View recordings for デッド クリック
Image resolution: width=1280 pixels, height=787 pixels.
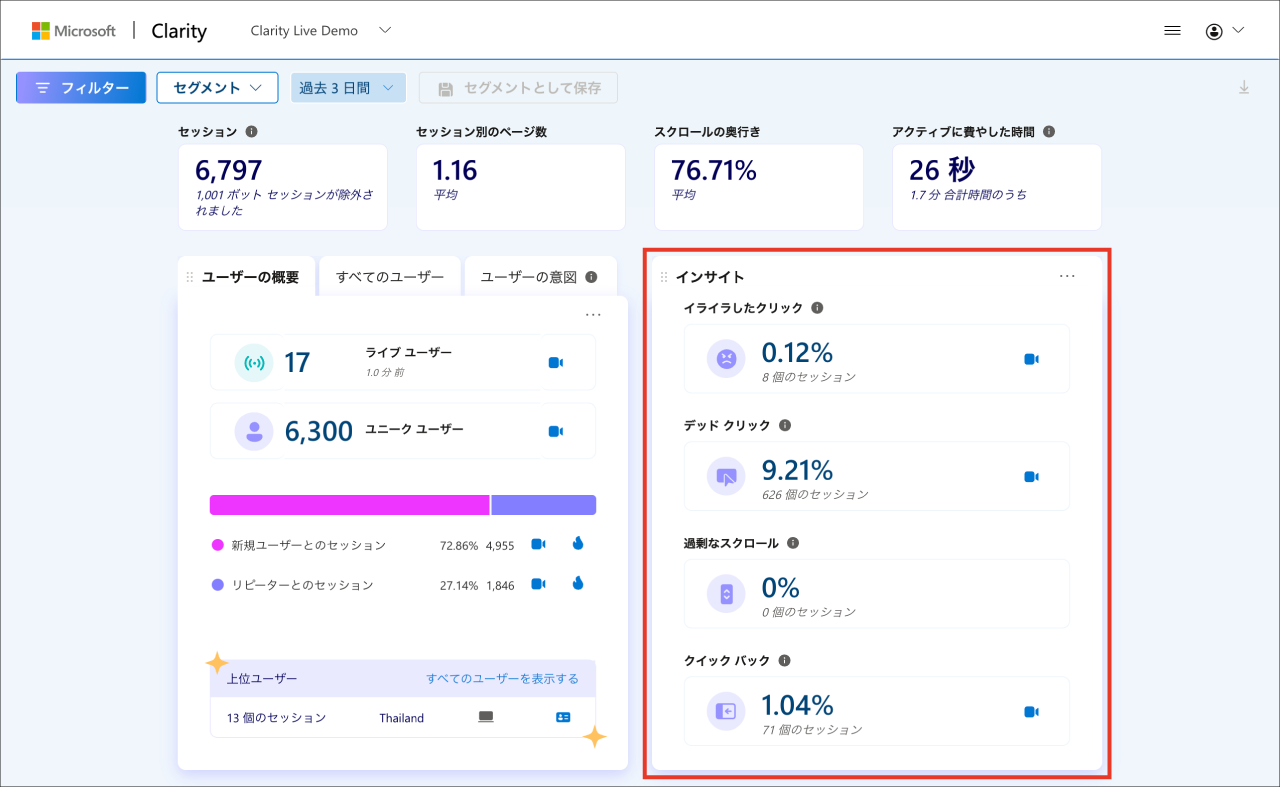click(x=1031, y=476)
